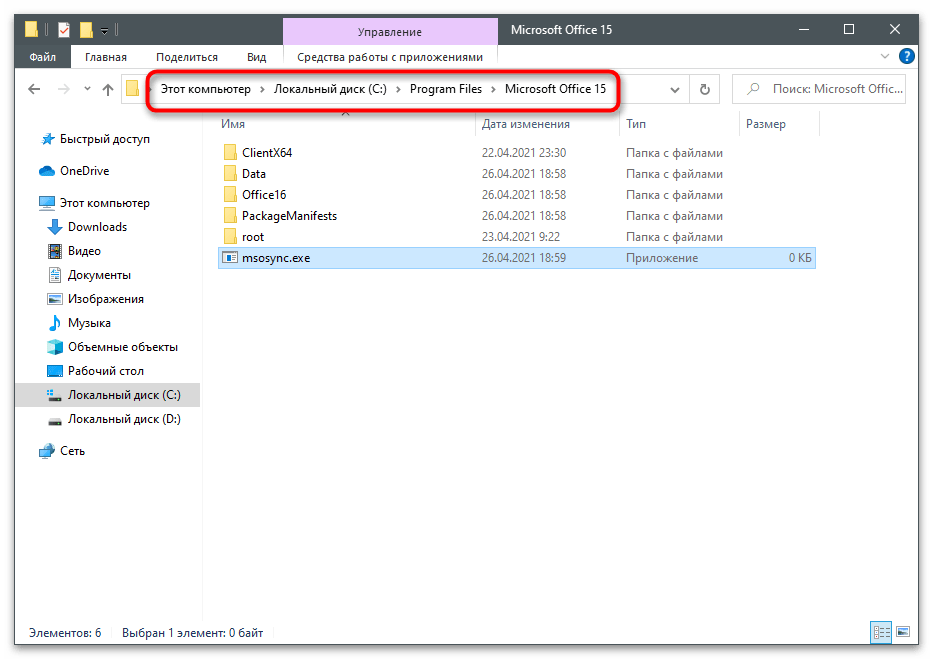This screenshot has width=933, height=659.
Task: Click the root folder icon
Action: point(230,237)
